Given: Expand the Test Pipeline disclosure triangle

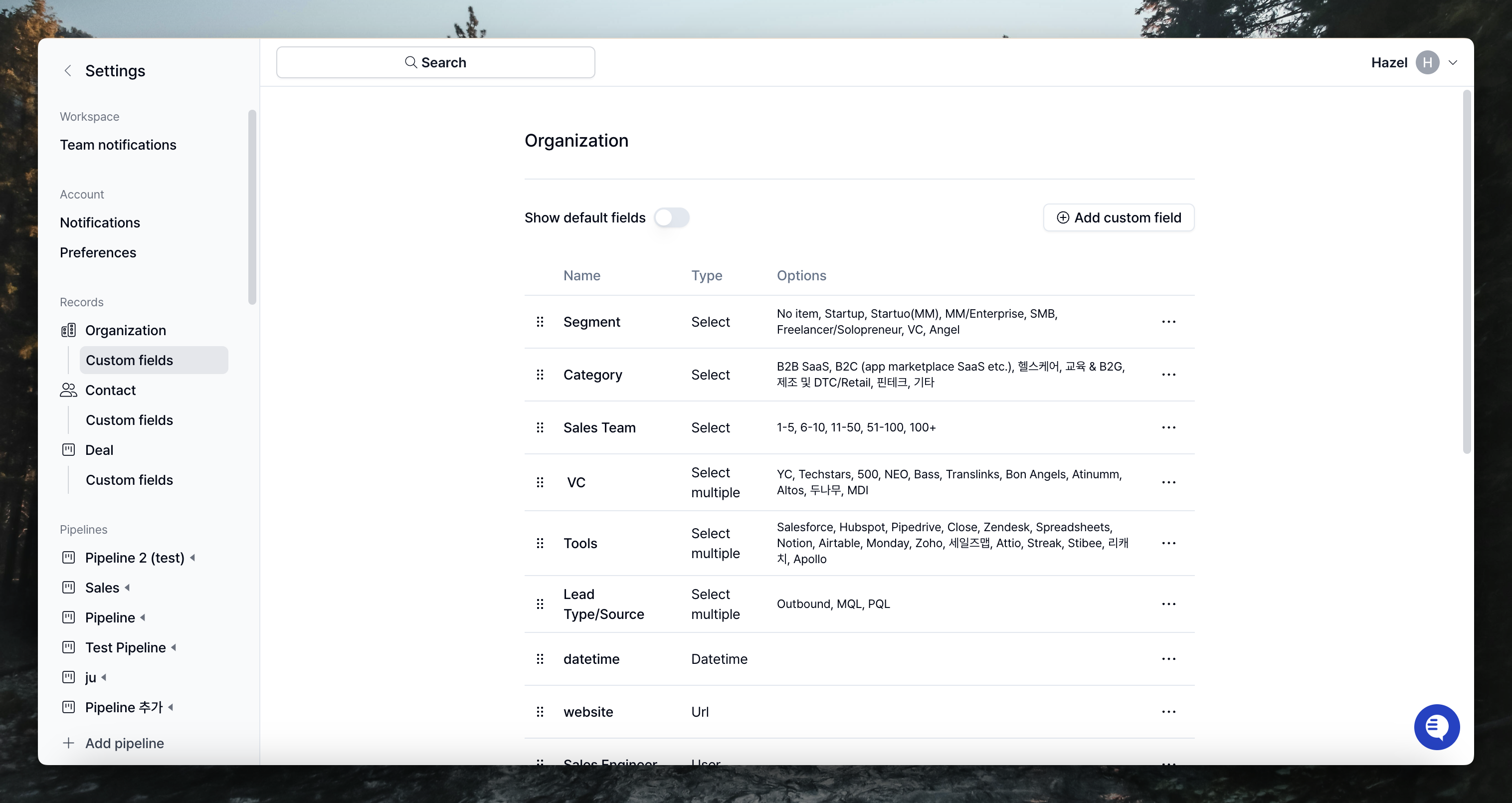Looking at the screenshot, I should tap(174, 647).
